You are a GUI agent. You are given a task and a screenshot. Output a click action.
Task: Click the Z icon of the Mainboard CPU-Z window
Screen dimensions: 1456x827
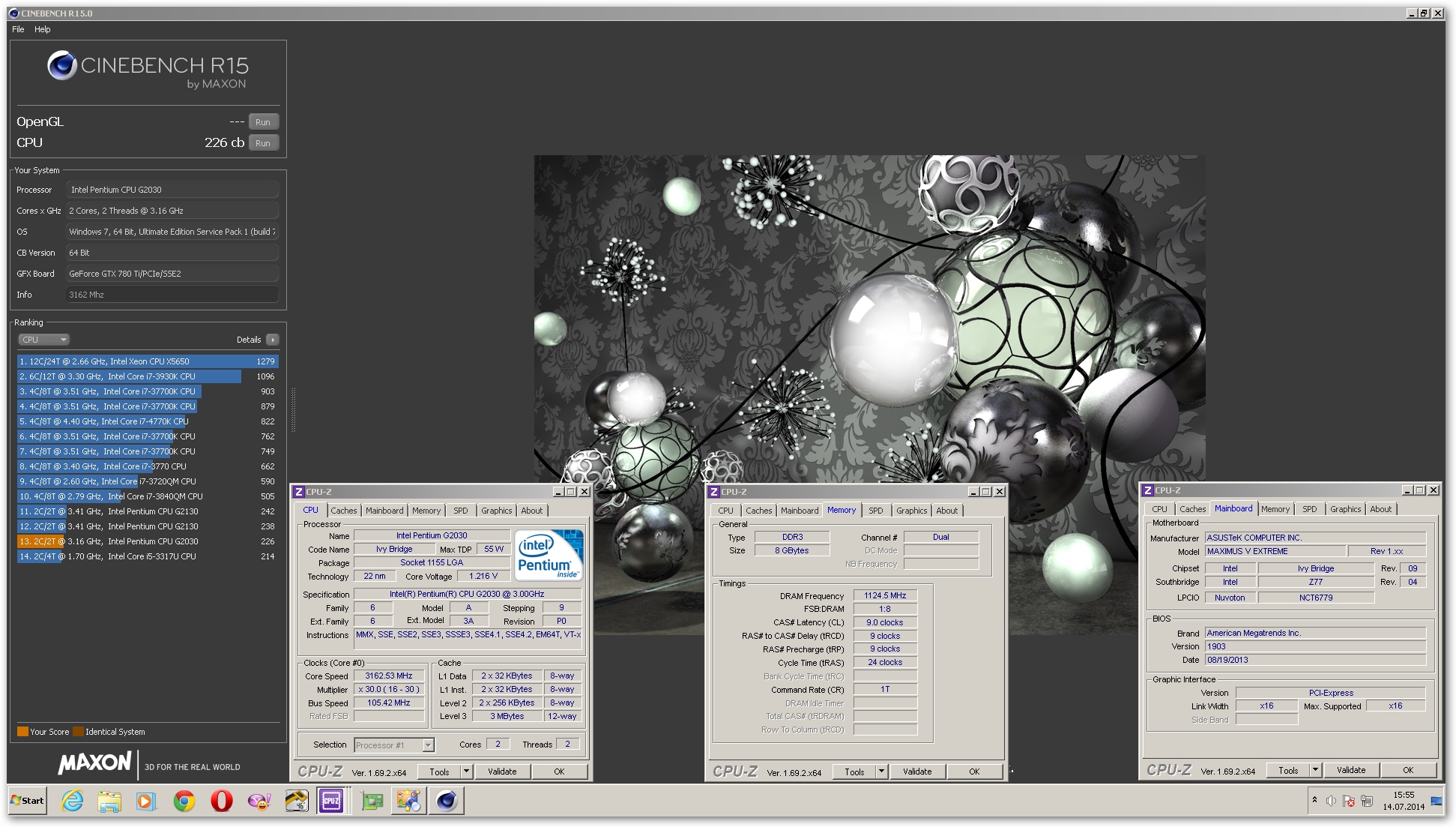pyautogui.click(x=1147, y=490)
